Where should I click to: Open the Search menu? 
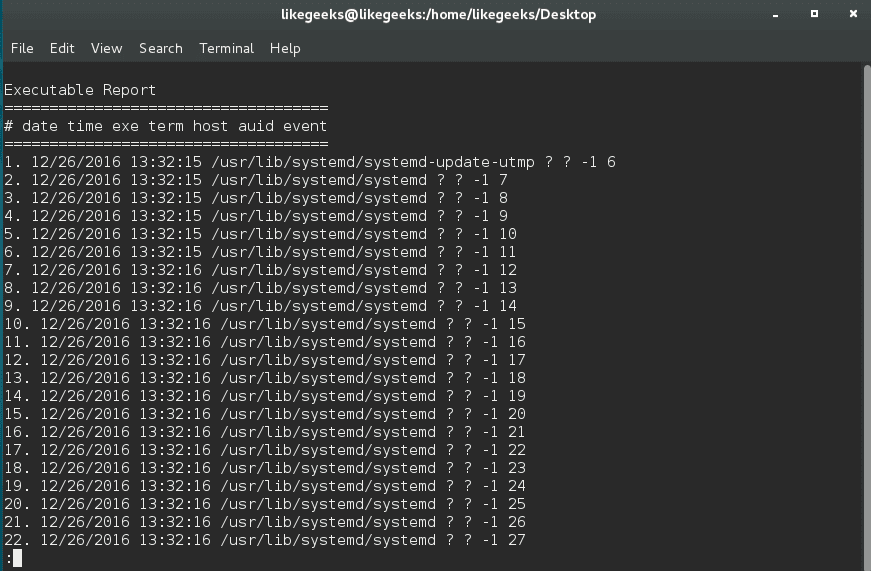161,48
